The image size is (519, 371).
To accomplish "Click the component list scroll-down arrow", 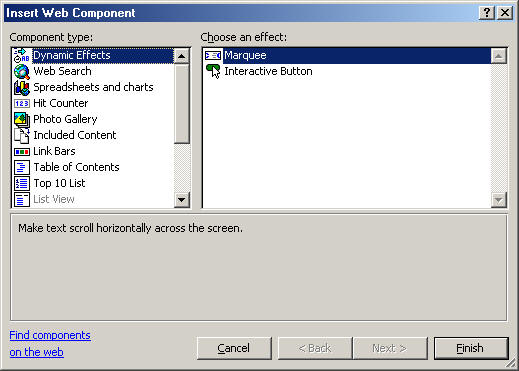I will click(x=182, y=200).
